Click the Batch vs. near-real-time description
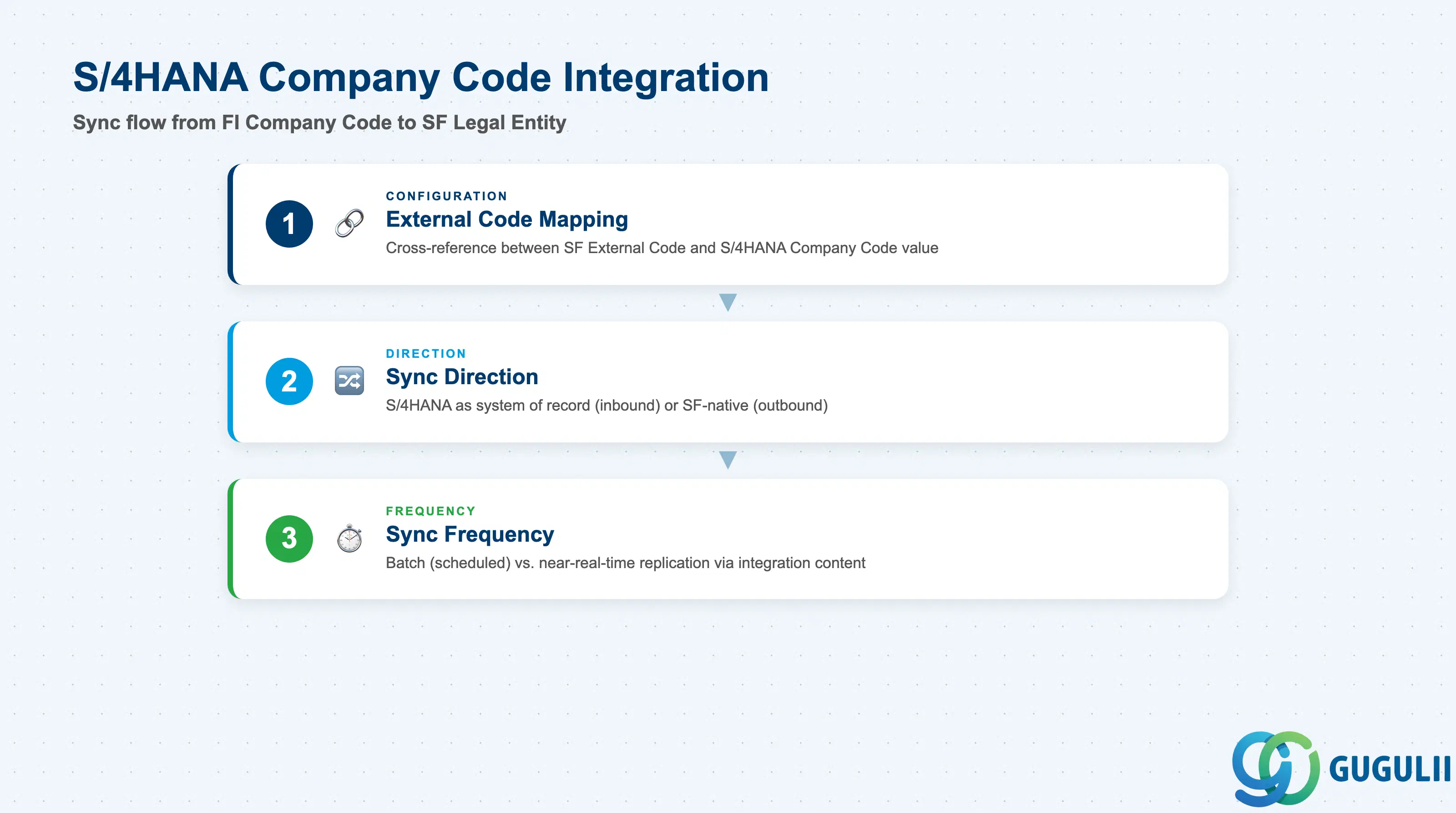 tap(625, 563)
